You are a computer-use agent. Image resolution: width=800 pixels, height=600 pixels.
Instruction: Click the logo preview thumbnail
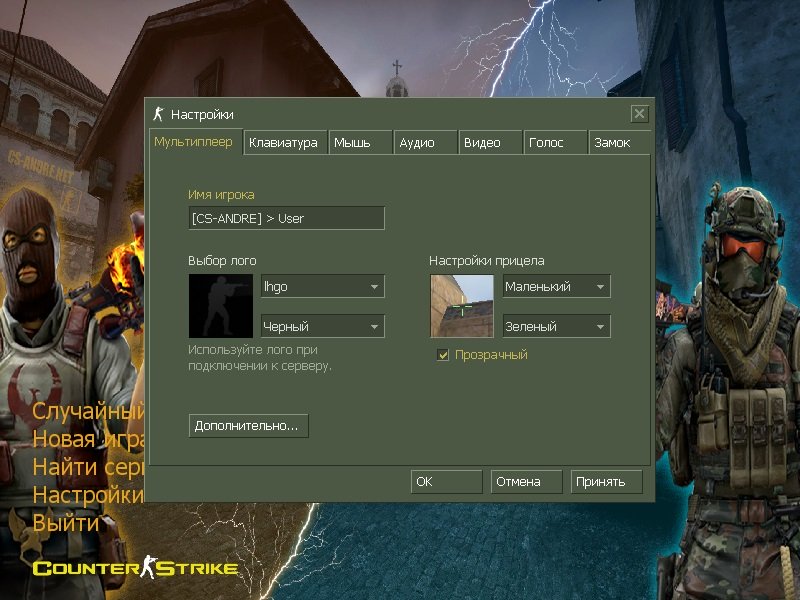(220, 306)
